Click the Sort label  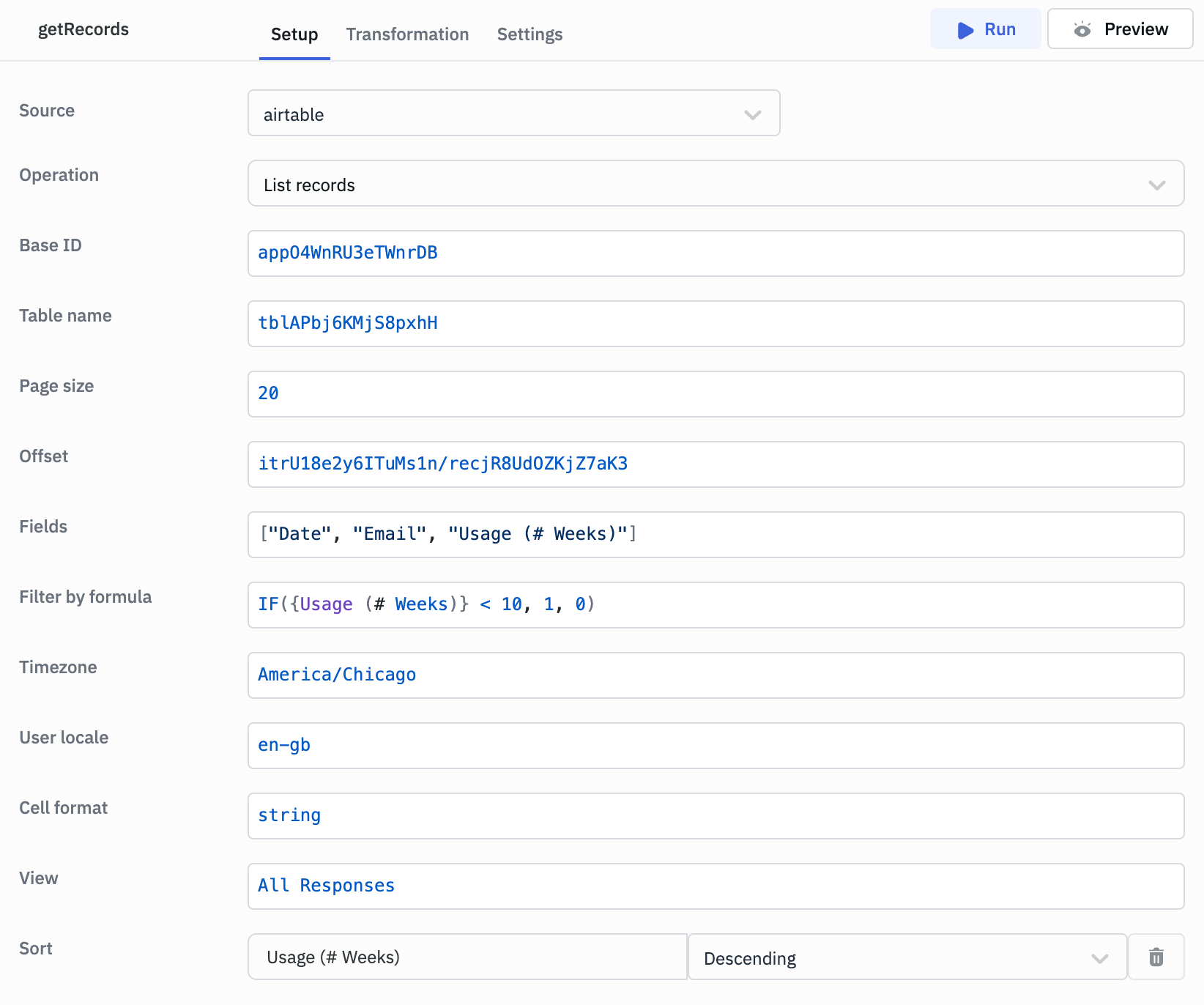(x=35, y=949)
